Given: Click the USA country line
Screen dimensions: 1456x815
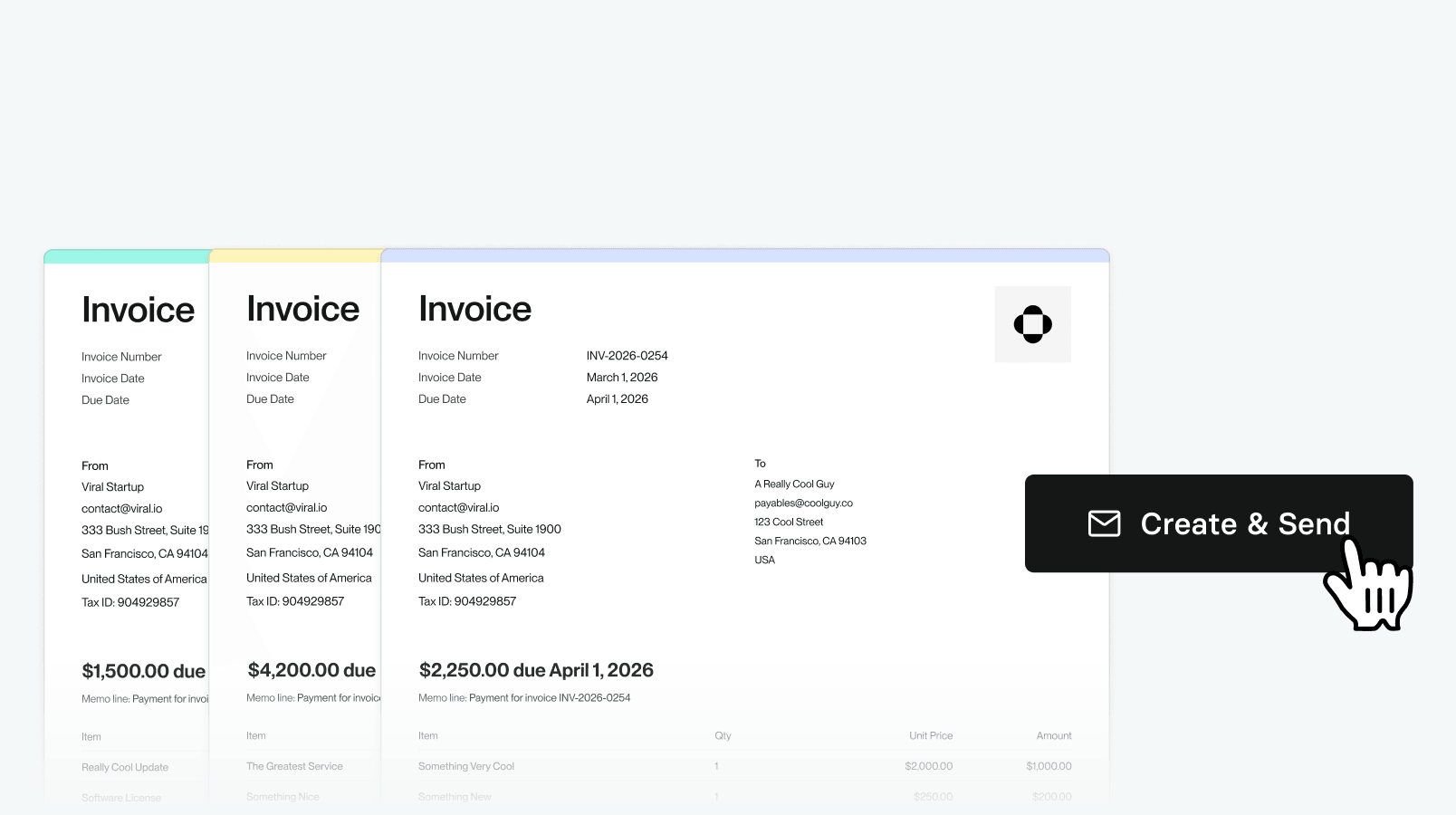Looking at the screenshot, I should pyautogui.click(x=764, y=561).
